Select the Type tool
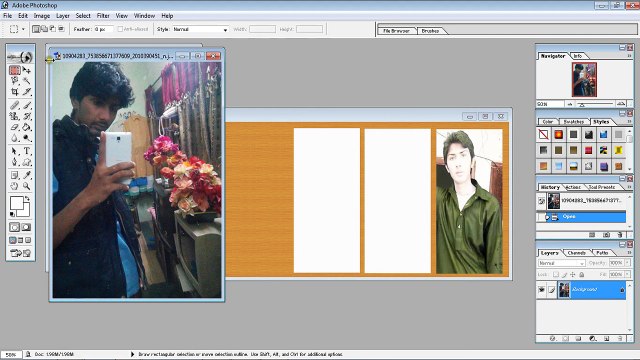This screenshot has width=640, height=360. pos(27,151)
